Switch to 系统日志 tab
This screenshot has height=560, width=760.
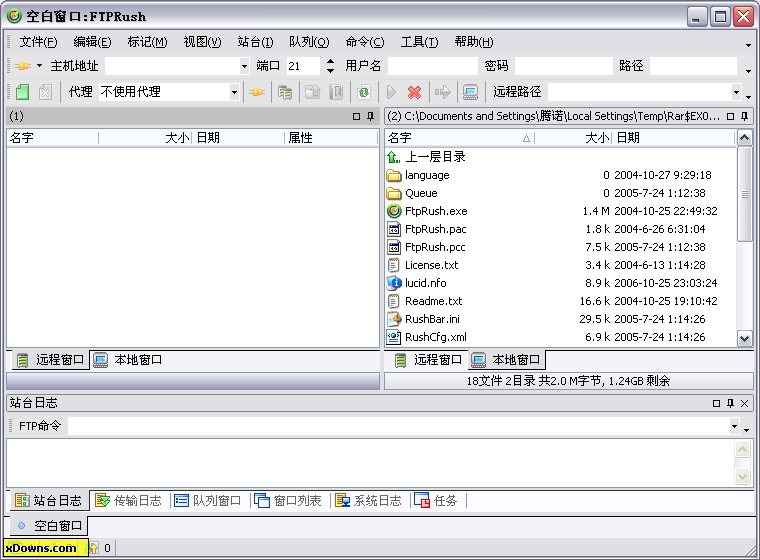pyautogui.click(x=368, y=500)
